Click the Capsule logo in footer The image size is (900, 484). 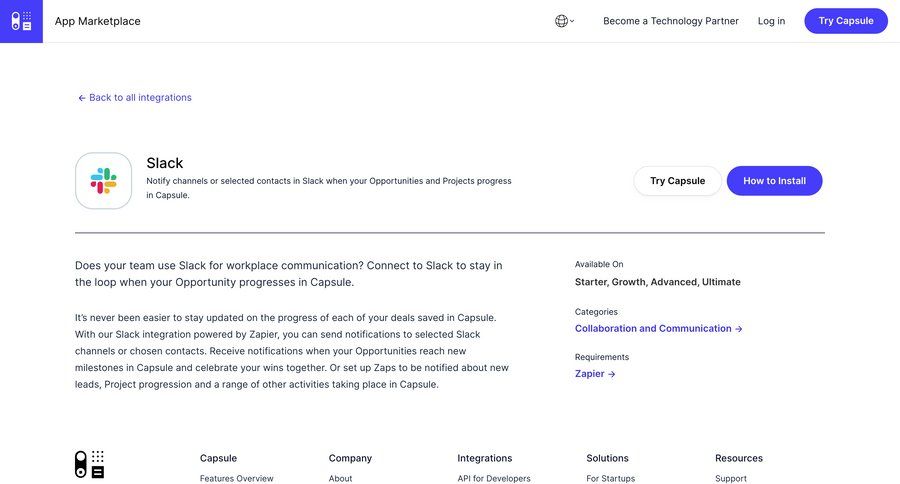pyautogui.click(x=89, y=464)
